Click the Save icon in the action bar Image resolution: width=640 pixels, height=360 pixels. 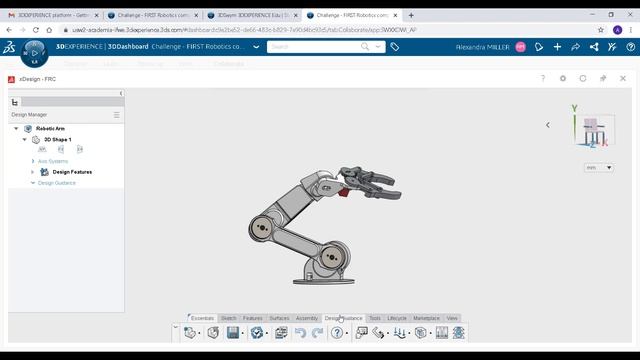(x=233, y=333)
